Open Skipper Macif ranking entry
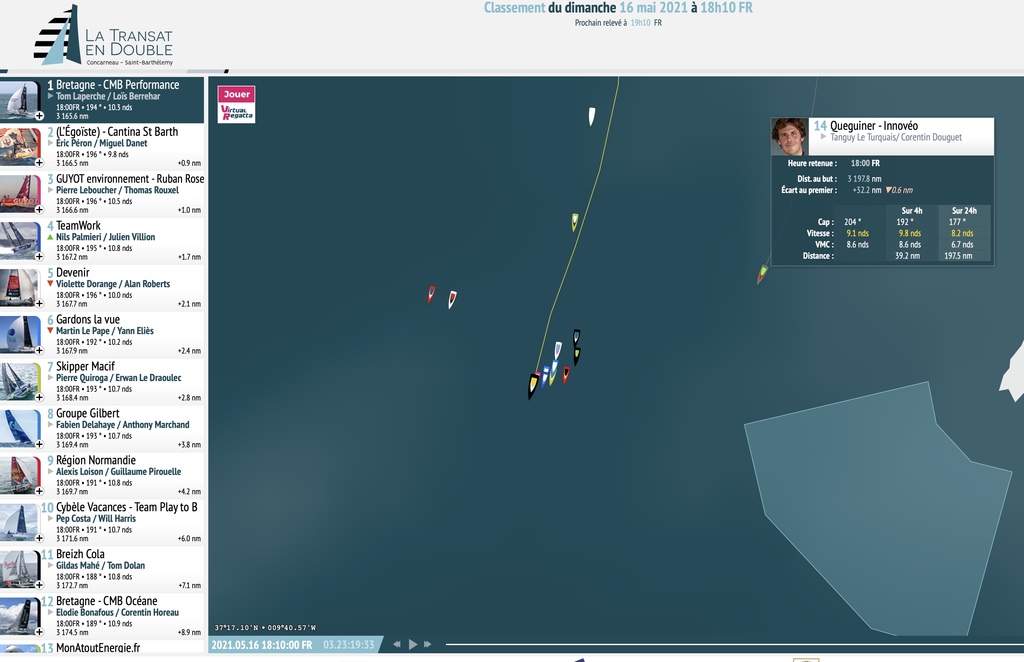 coord(102,381)
